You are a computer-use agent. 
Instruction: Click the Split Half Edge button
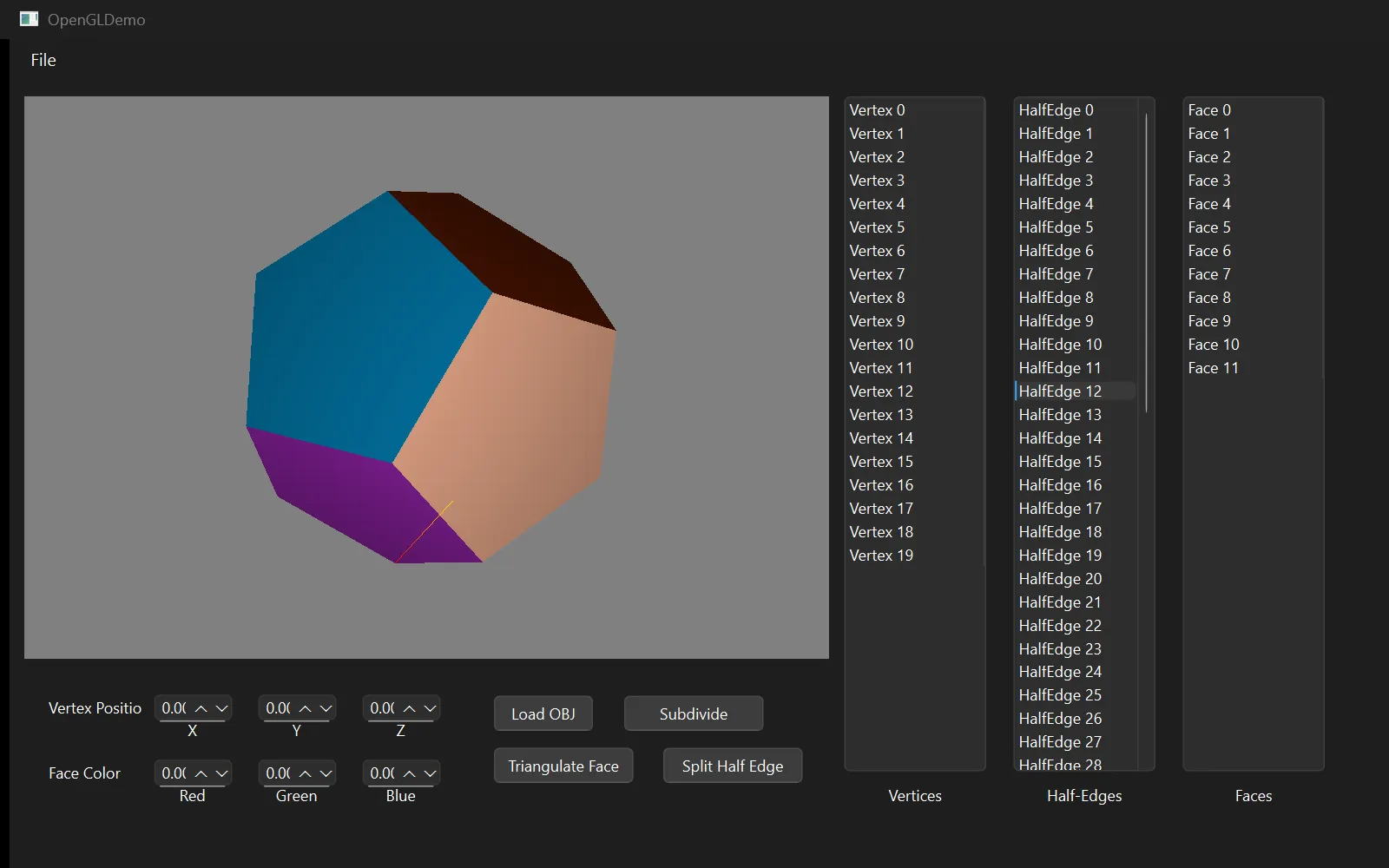pyautogui.click(x=733, y=766)
